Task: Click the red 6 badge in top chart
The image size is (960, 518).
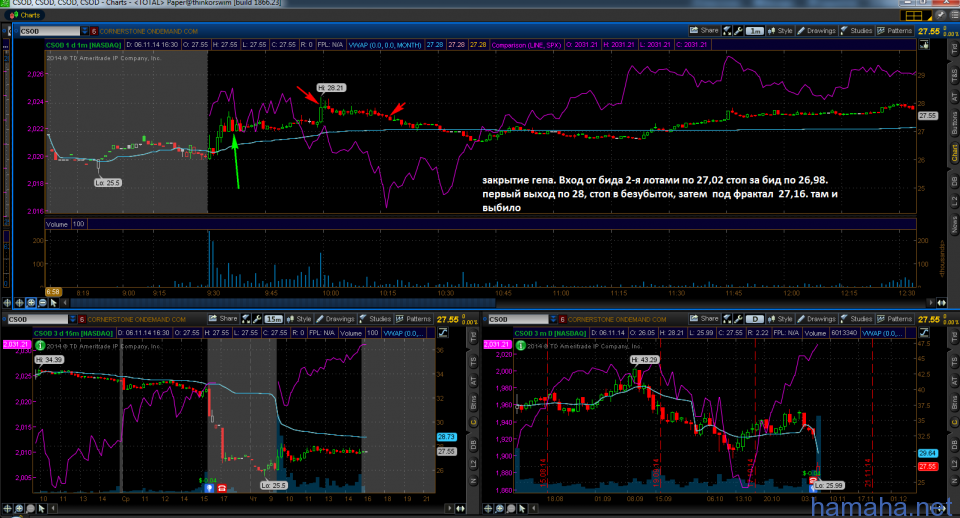Action: (94, 31)
